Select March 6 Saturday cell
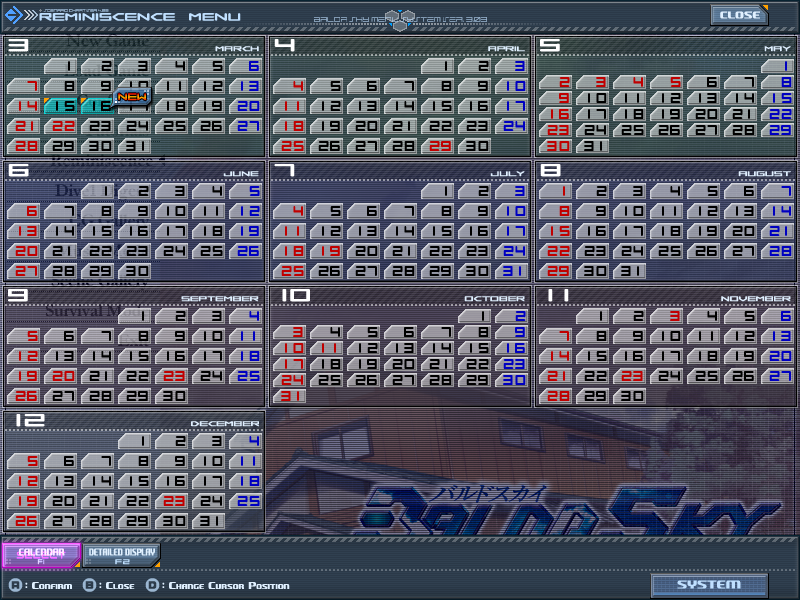 [246, 66]
